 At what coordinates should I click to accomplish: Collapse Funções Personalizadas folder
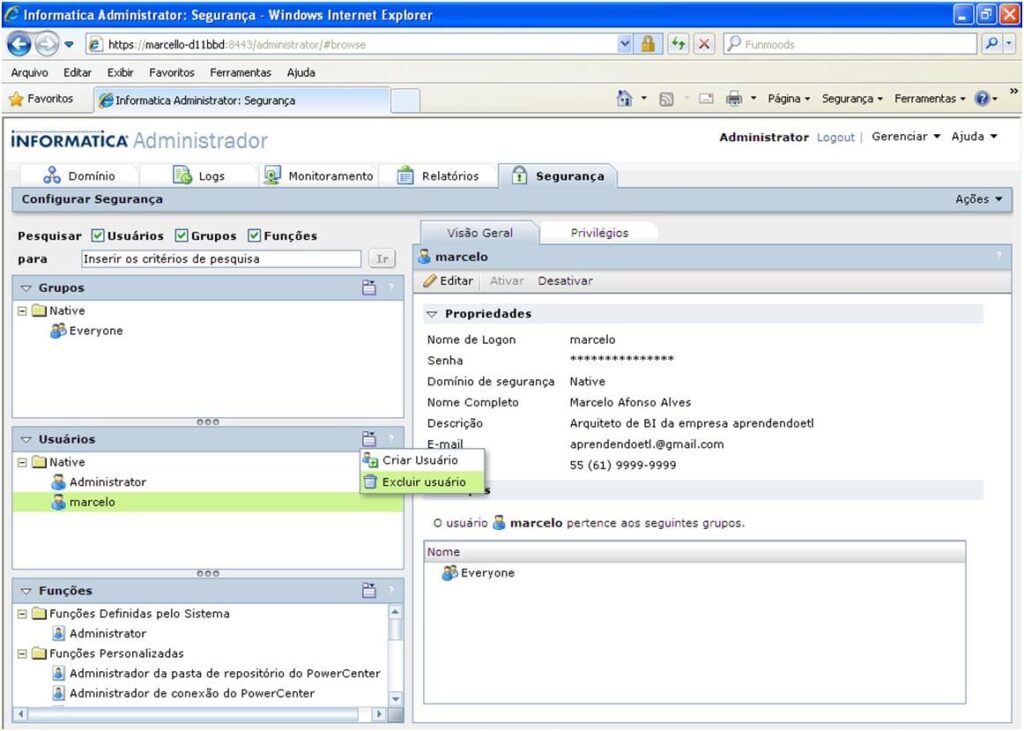click(x=22, y=654)
